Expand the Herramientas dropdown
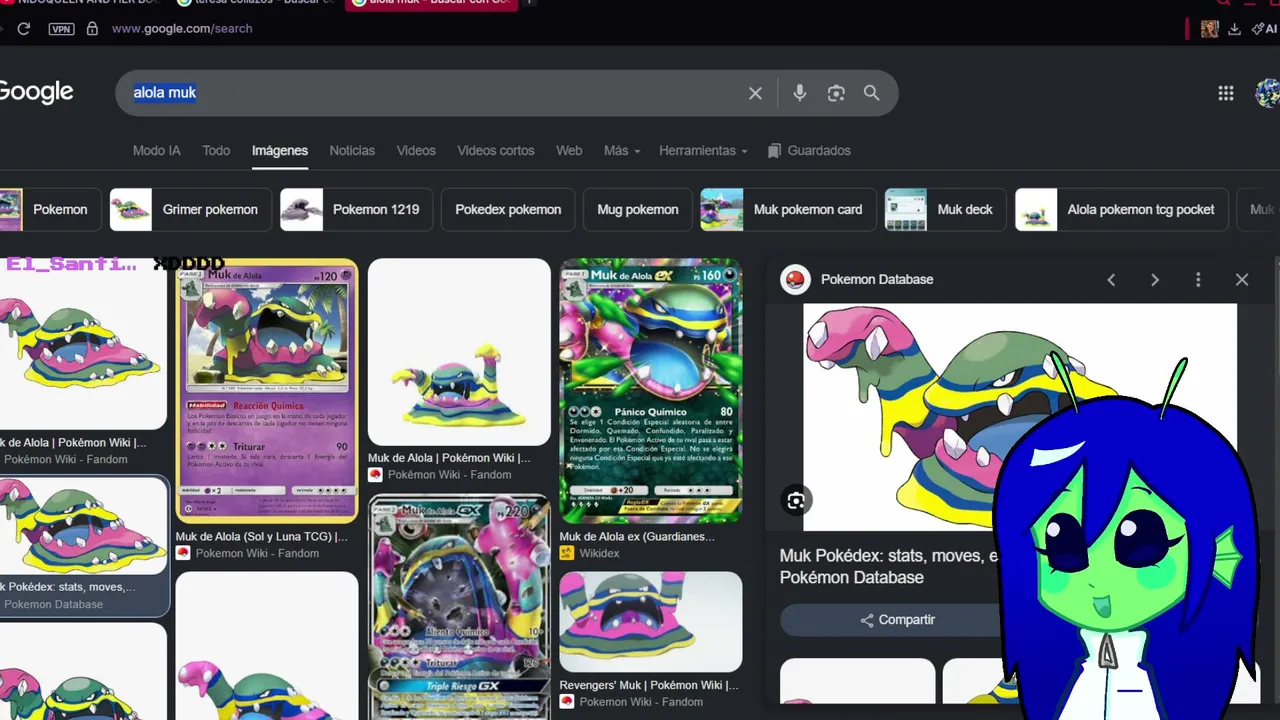 click(703, 150)
